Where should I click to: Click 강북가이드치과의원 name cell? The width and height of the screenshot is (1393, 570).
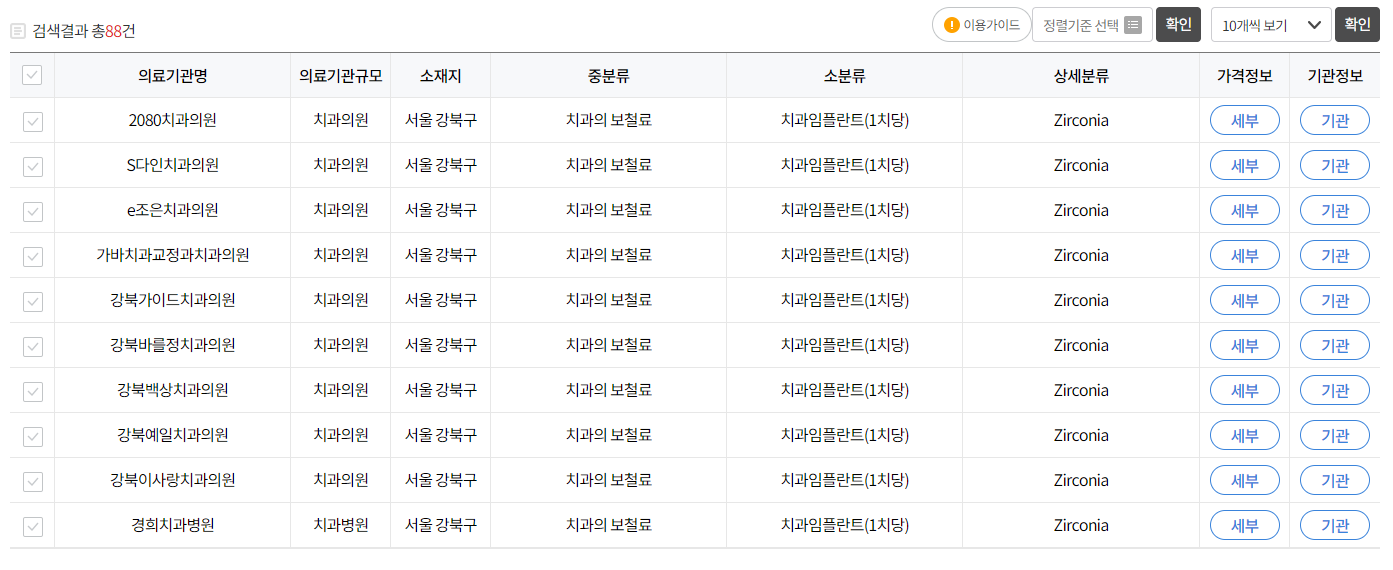tap(173, 301)
